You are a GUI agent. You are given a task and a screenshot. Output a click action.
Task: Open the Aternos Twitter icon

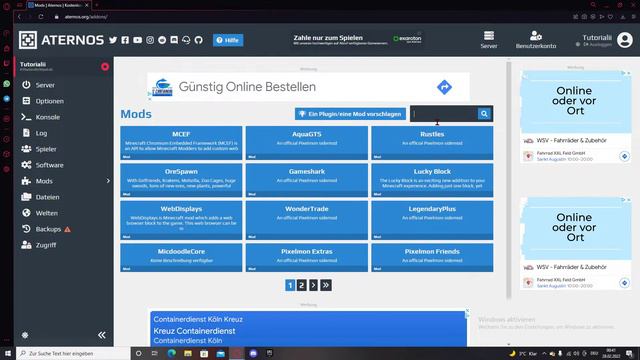click(113, 40)
